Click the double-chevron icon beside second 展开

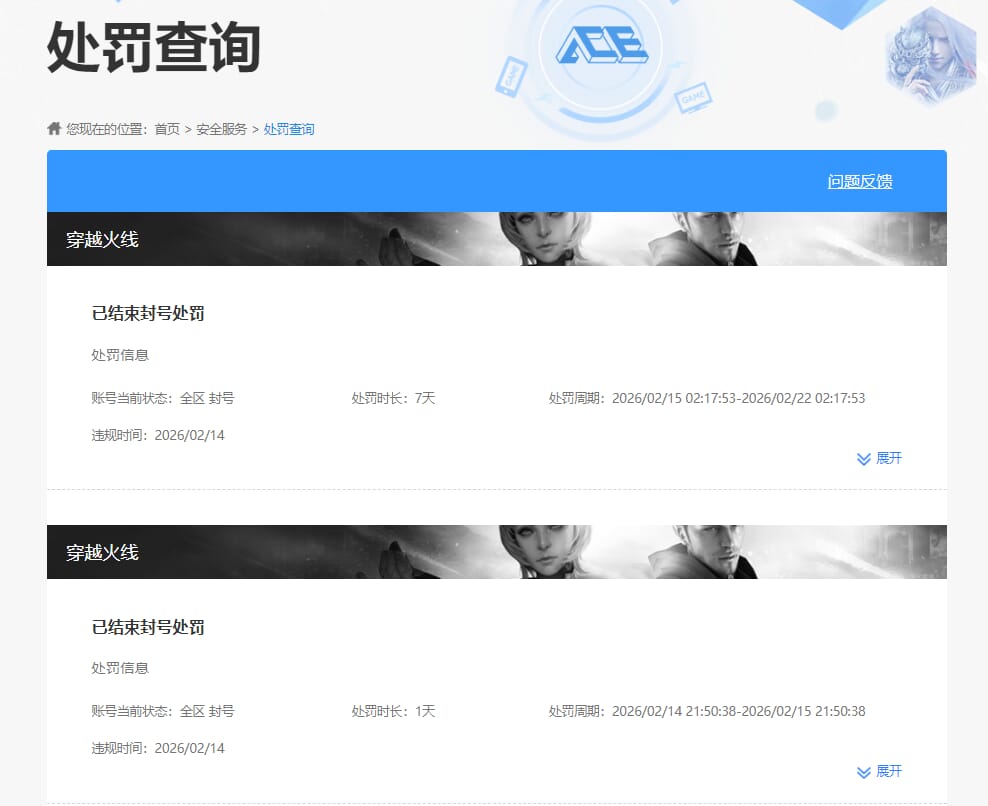862,771
